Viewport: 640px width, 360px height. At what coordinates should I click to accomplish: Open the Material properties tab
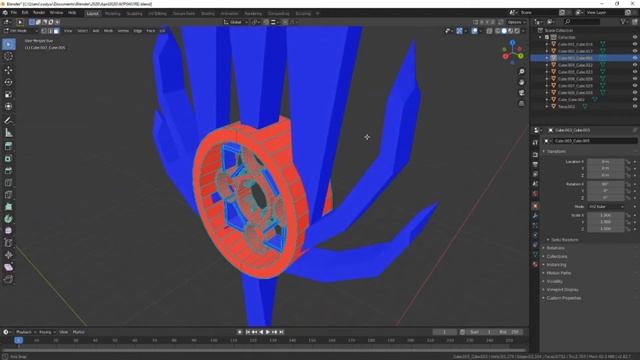click(535, 264)
